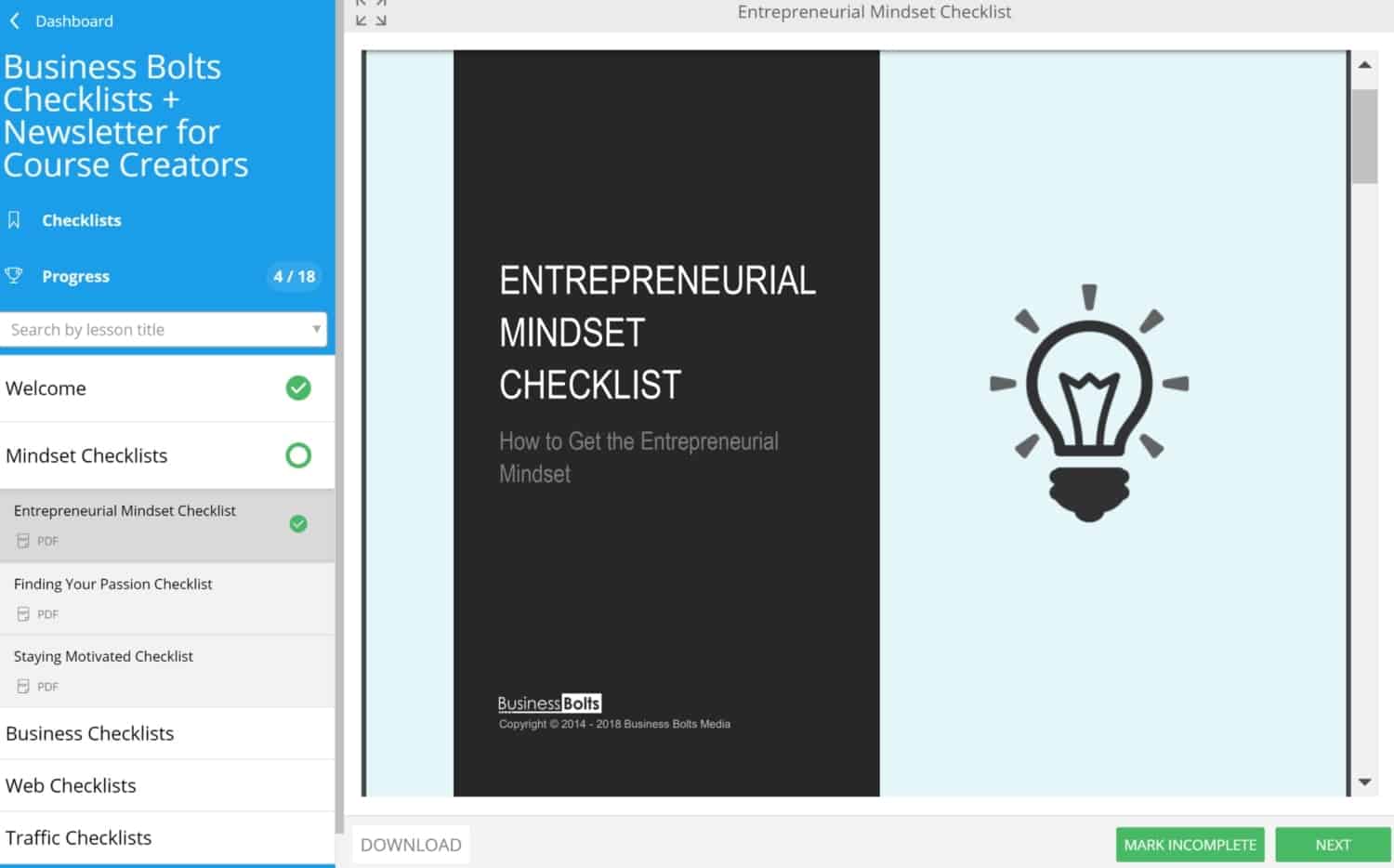Collapse the Mindset Checklists section
Viewport: 1394px width, 868px height.
(x=167, y=455)
